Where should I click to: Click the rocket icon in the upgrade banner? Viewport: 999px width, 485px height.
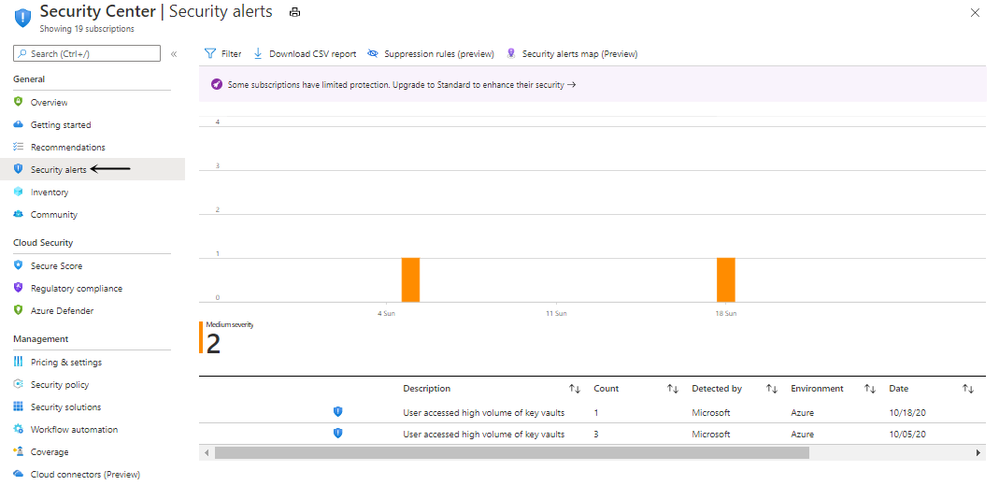(x=217, y=85)
